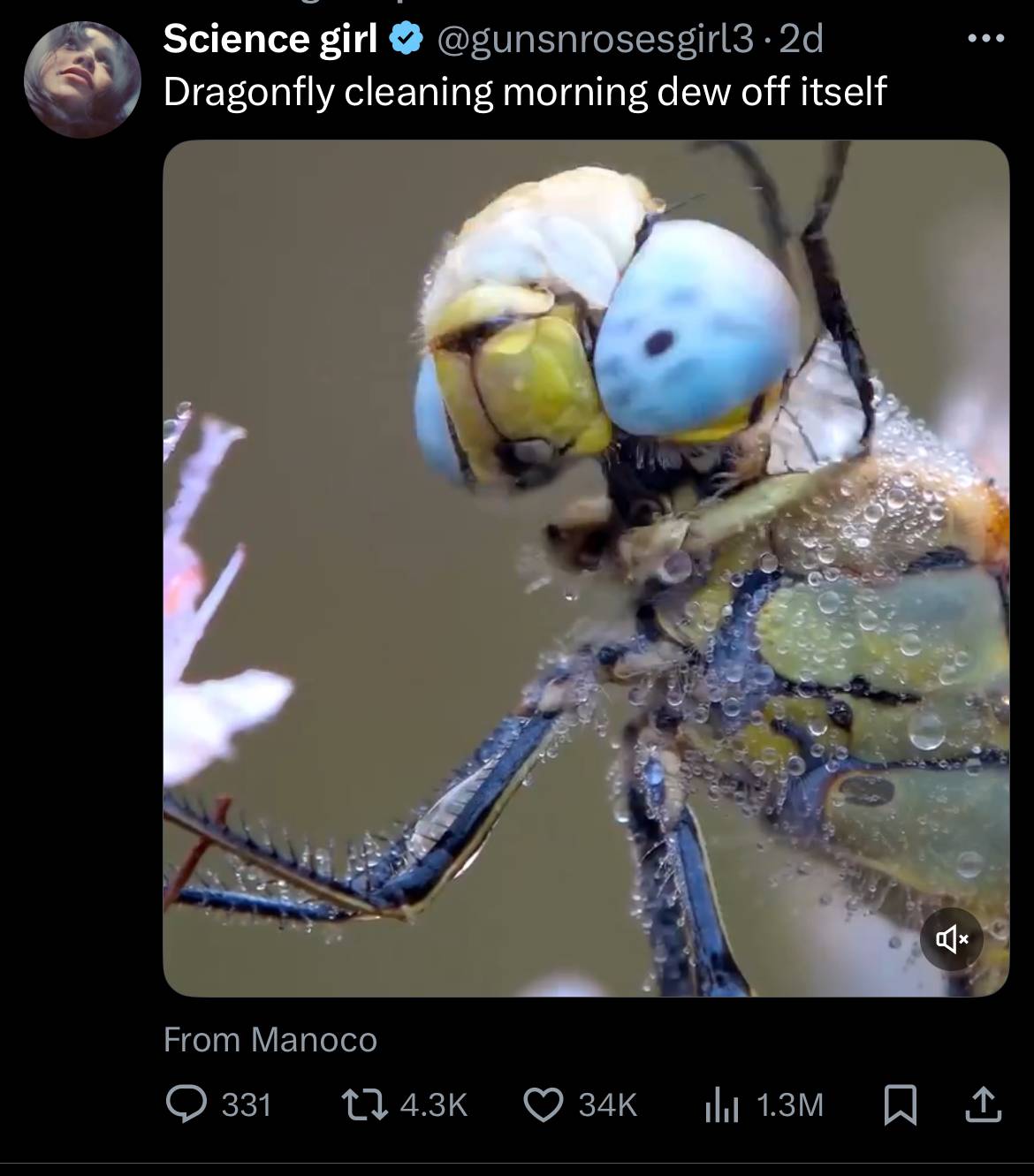Click the reply speech bubble icon
The height and width of the screenshot is (1176, 1034).
185,1104
